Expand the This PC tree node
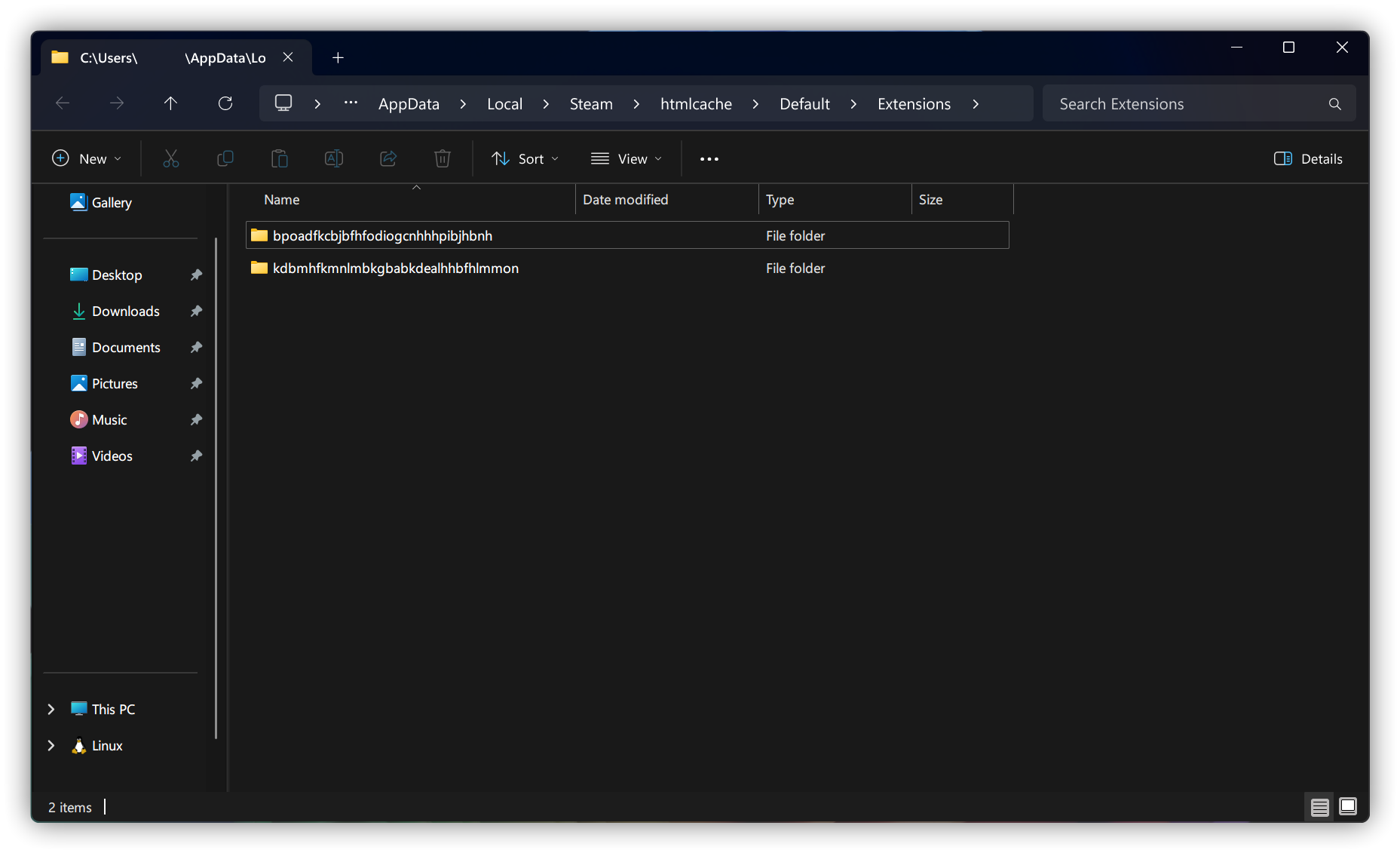 tap(51, 709)
